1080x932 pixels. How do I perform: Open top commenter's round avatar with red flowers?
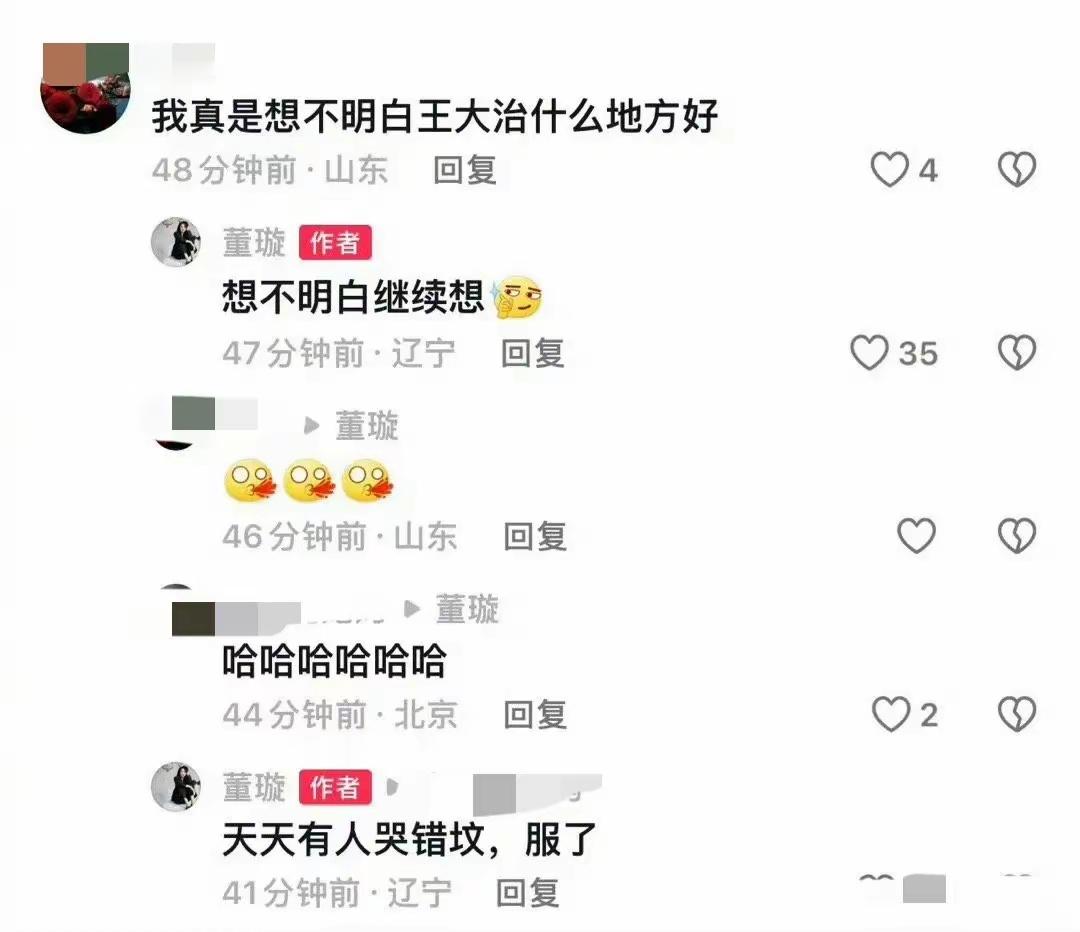coord(86,88)
